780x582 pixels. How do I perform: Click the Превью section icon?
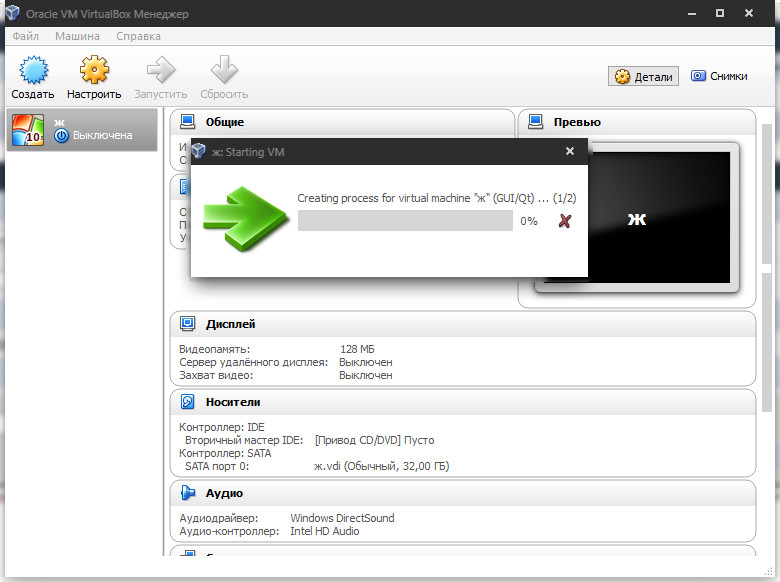pos(536,121)
